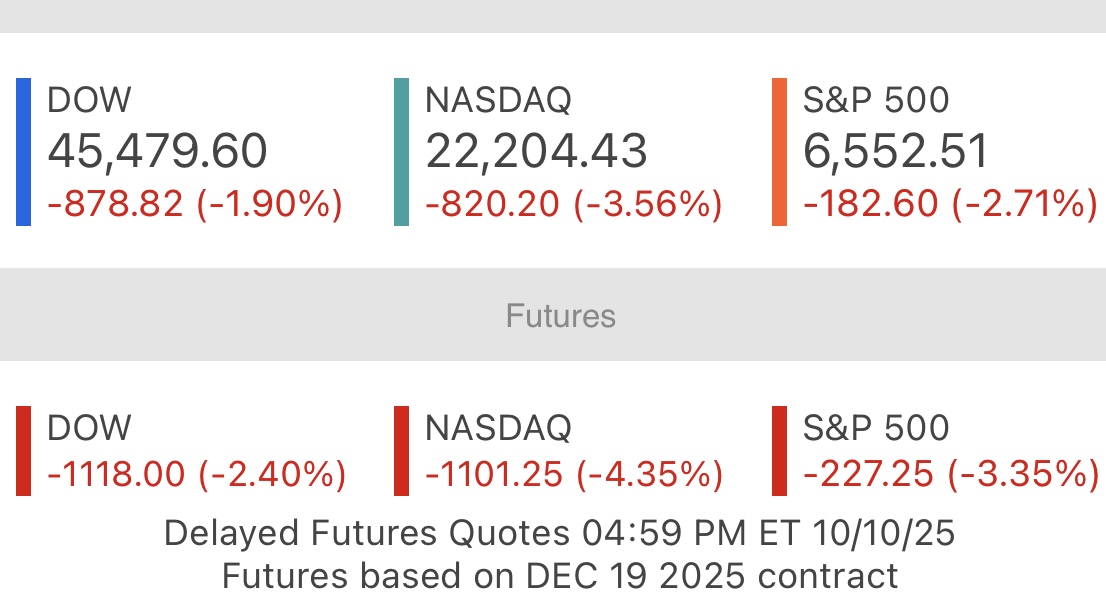Select the NASDAQ value 22,204.43
1106x611 pixels.
coord(536,151)
